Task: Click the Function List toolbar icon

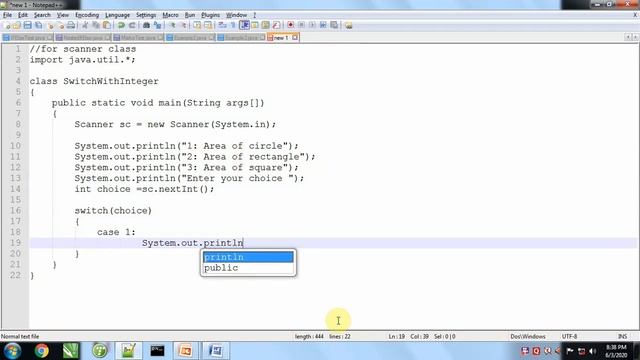Action: 276,25
